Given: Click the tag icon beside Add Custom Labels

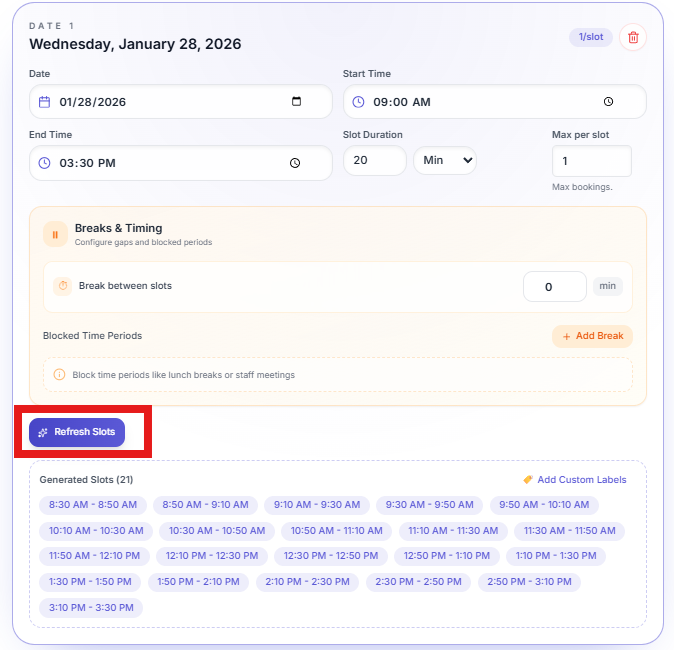Looking at the screenshot, I should pyautogui.click(x=527, y=479).
